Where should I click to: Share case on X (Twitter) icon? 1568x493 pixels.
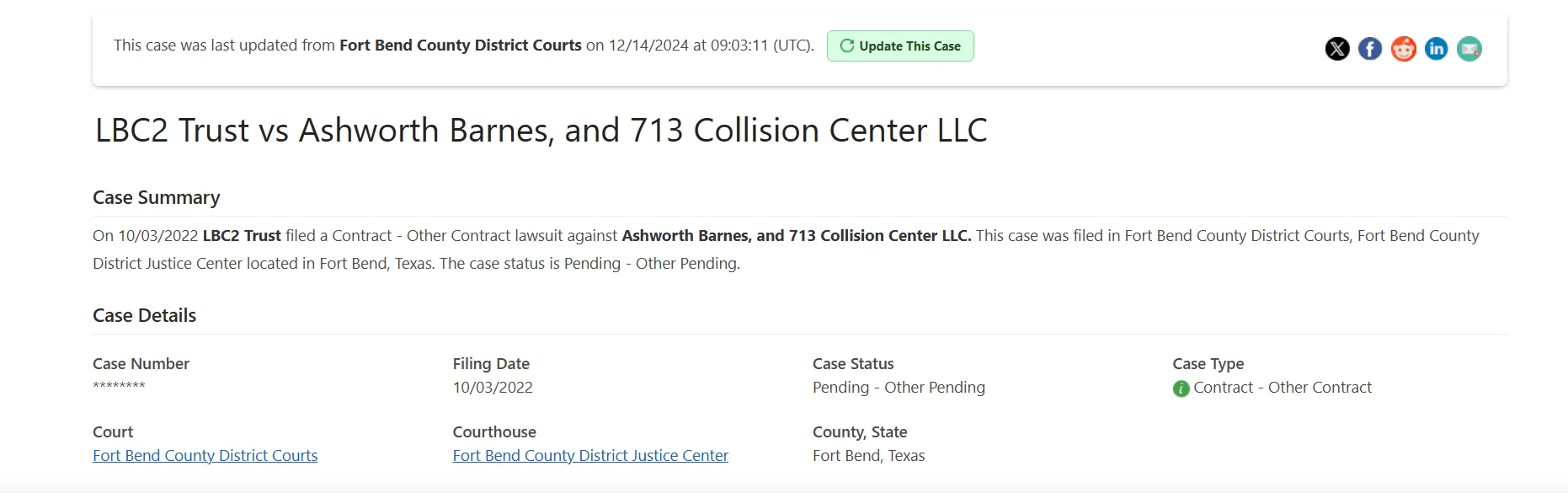[1337, 49]
